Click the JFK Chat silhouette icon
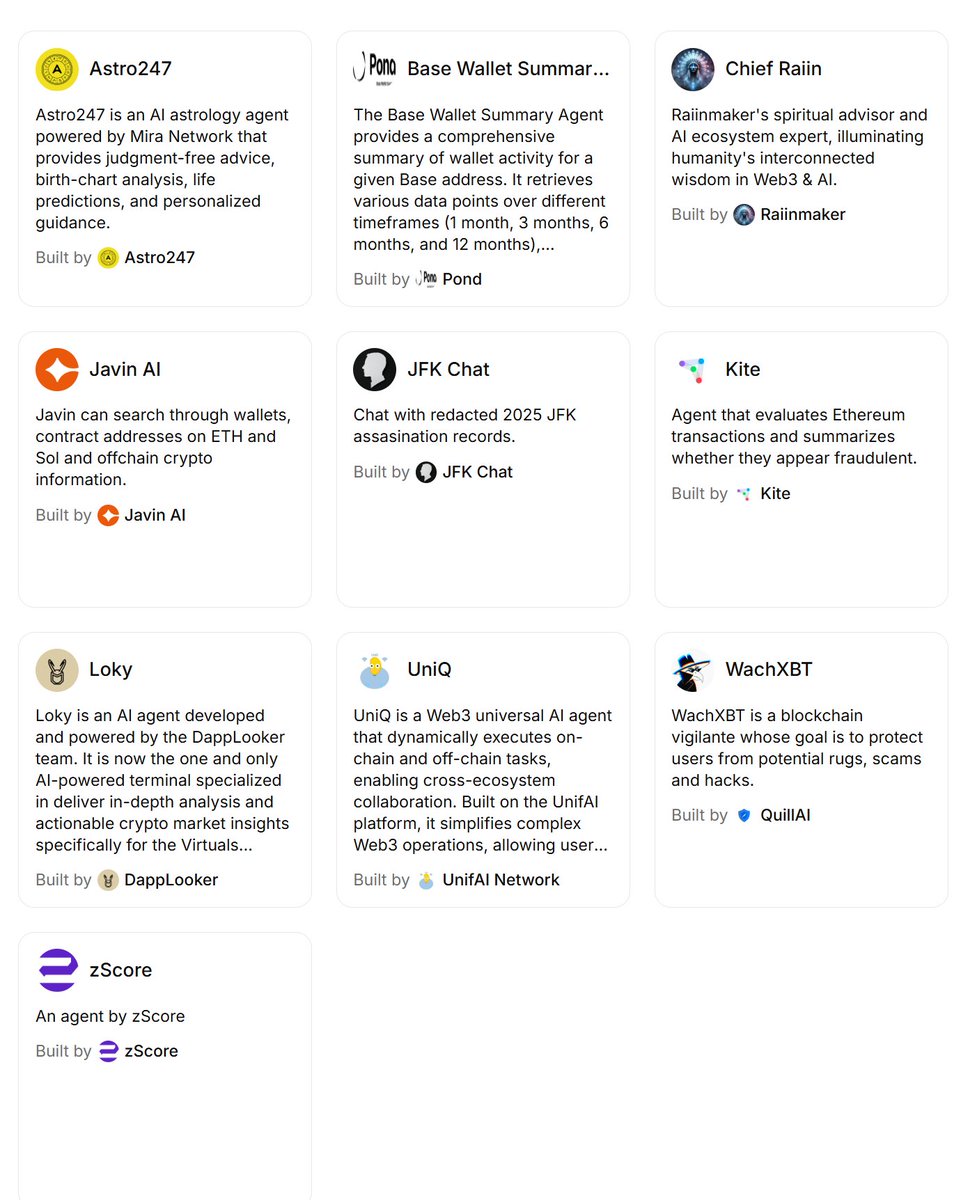Viewport: 961px width, 1200px height. pyautogui.click(x=375, y=369)
